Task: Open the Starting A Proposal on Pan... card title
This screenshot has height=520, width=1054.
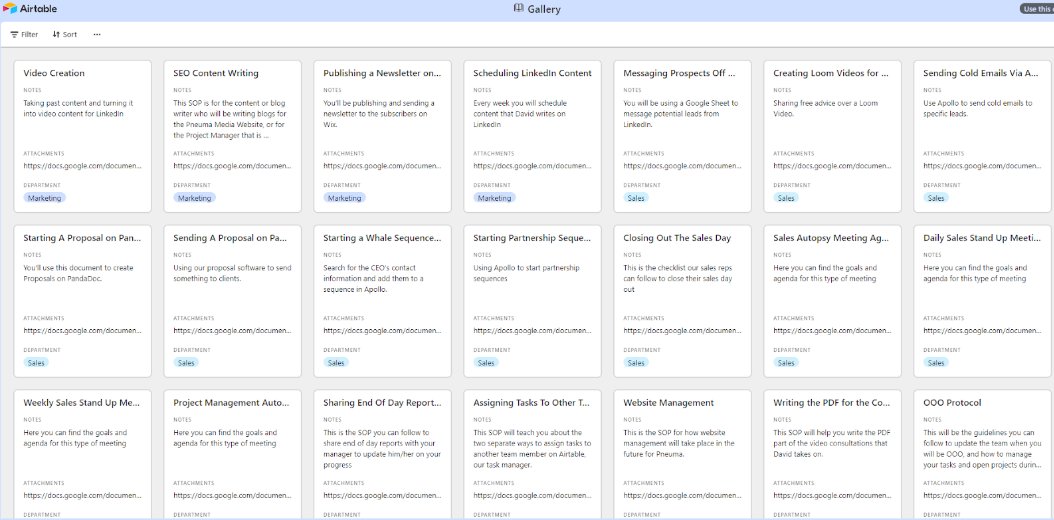Action: 82,238
